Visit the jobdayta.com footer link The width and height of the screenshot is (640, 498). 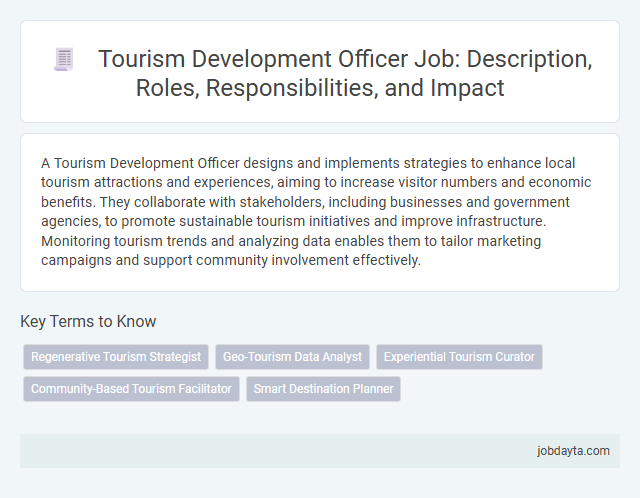573,451
